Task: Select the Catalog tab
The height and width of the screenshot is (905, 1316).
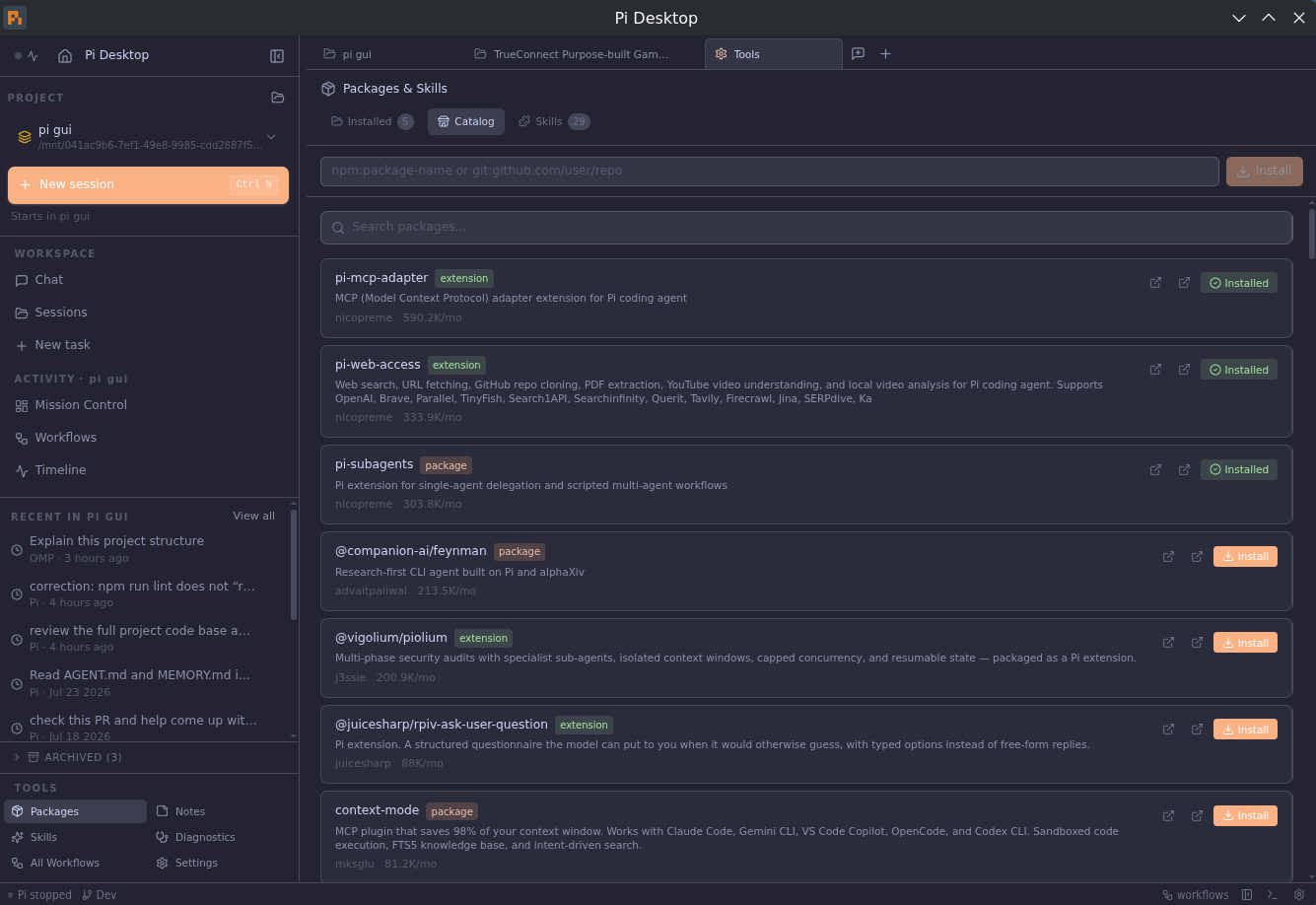Action: pyautogui.click(x=466, y=122)
